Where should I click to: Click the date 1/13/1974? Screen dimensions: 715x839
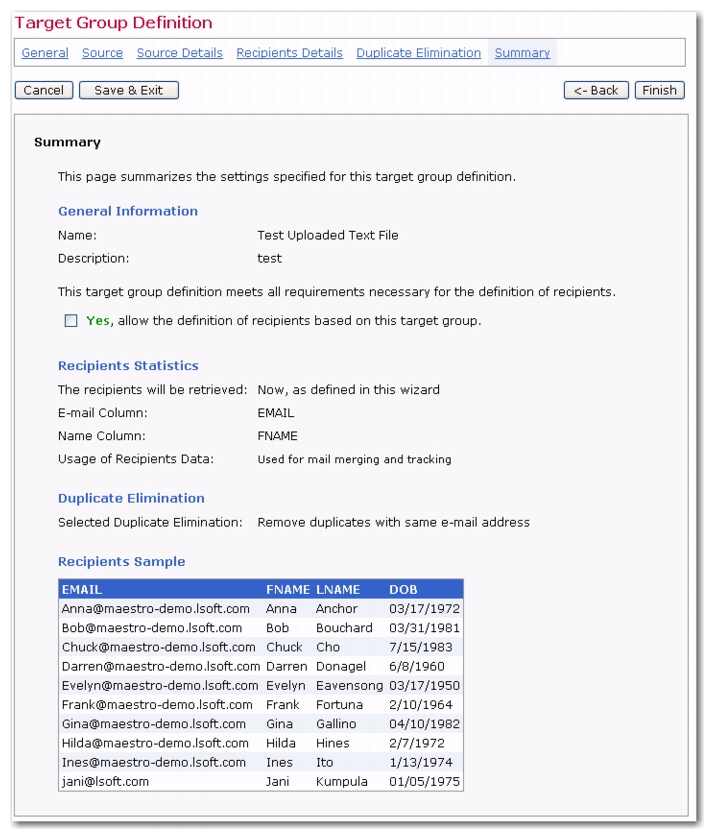click(x=421, y=763)
